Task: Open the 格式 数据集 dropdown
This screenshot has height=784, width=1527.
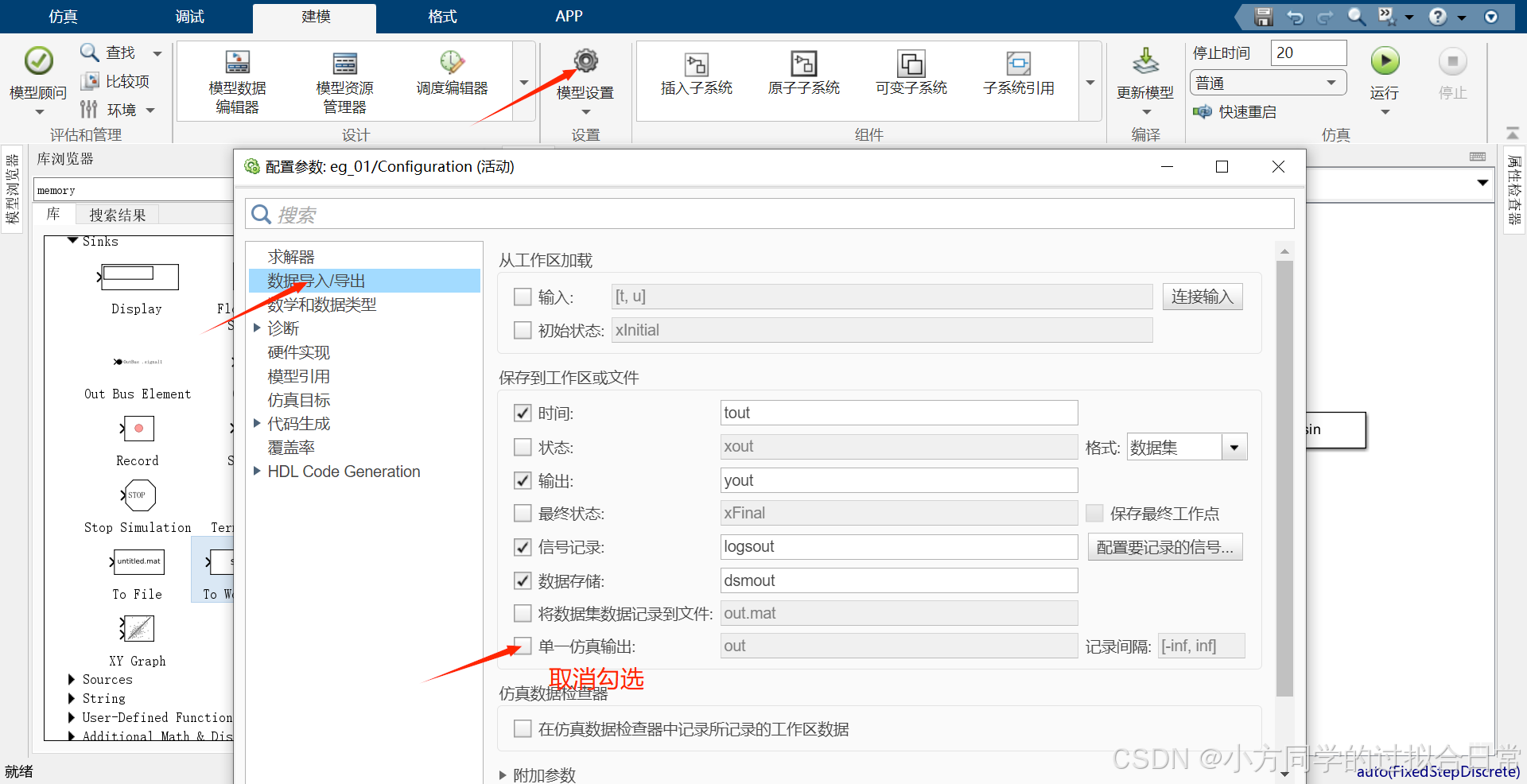Action: [x=1234, y=447]
